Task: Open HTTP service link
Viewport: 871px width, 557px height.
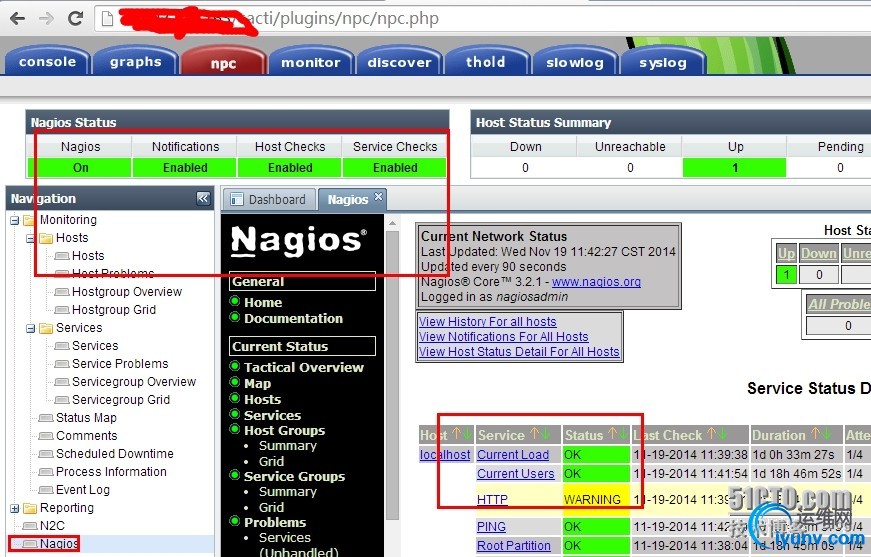Action: click(x=492, y=499)
